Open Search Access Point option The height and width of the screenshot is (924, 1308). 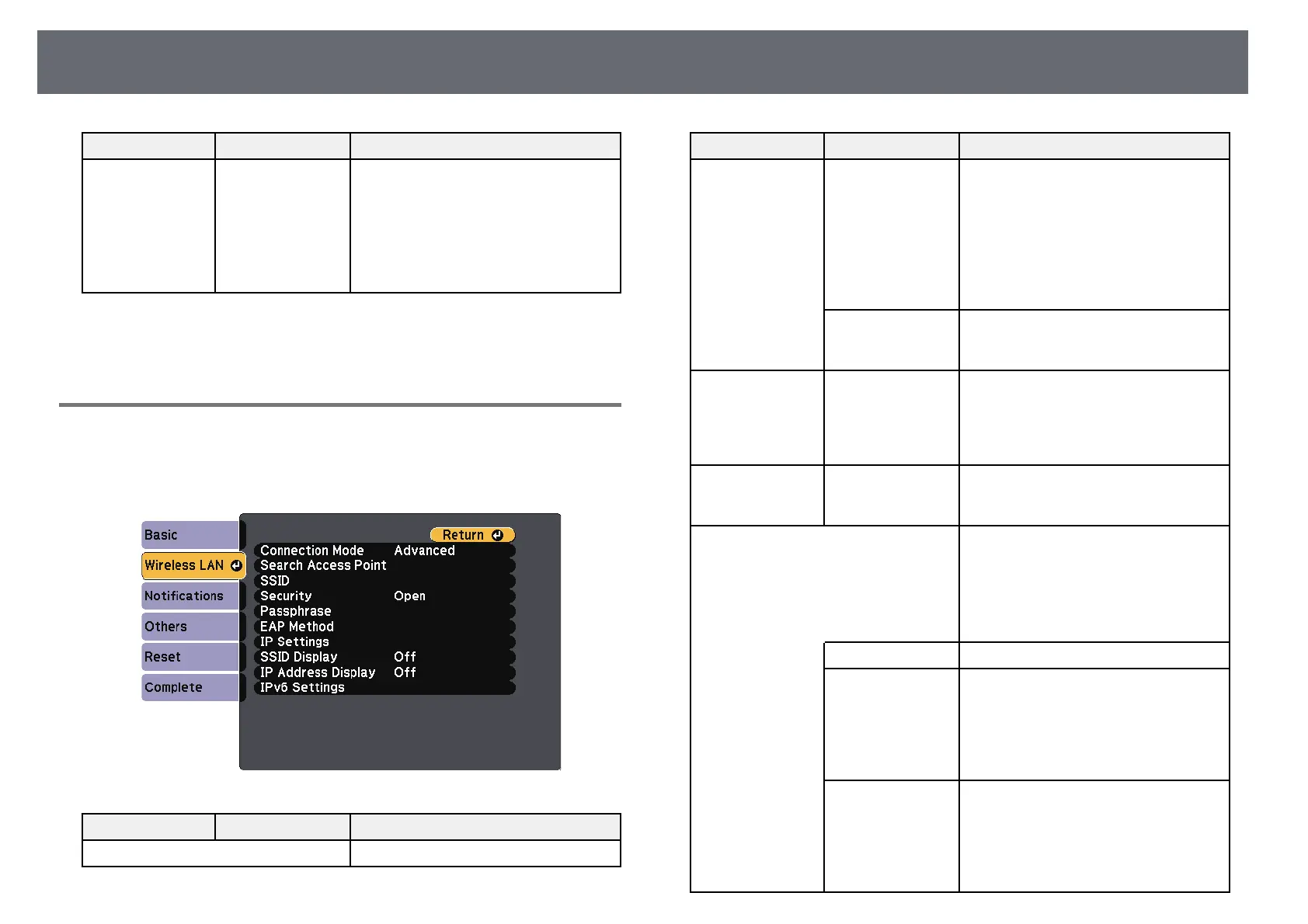tap(384, 565)
